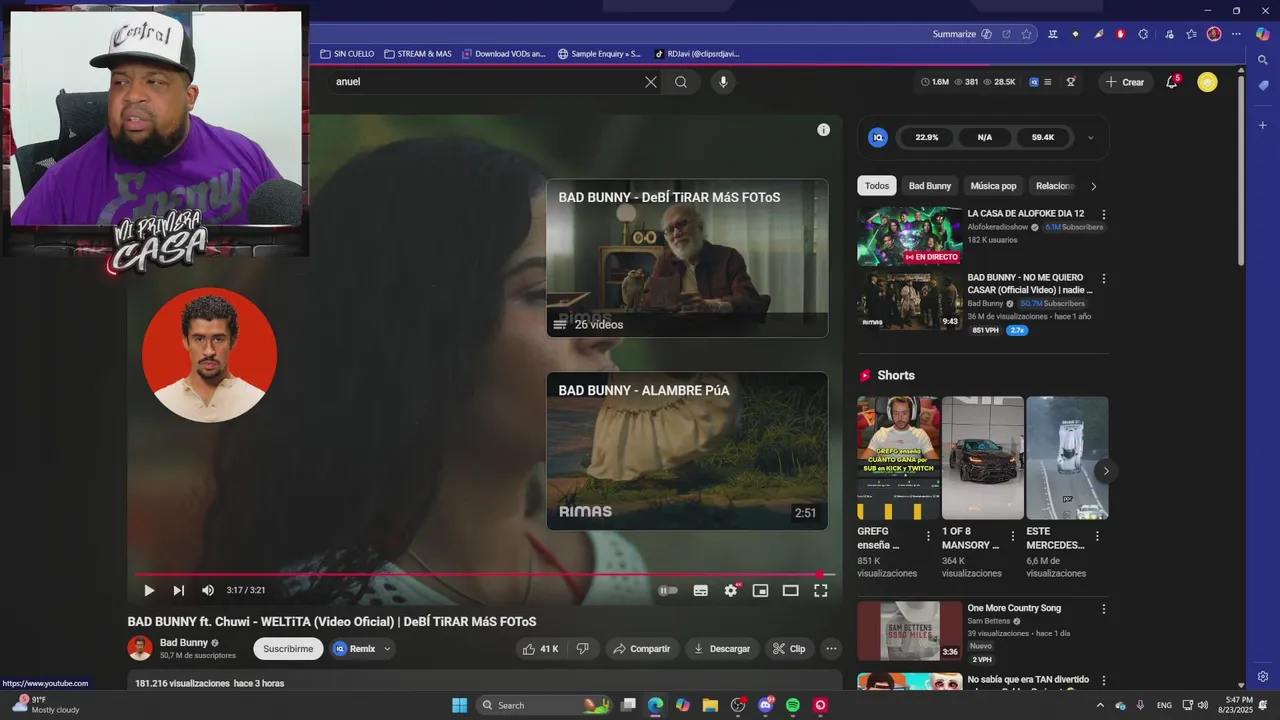Bookmark page with the star icon
The width and height of the screenshot is (1280, 720).
1026,34
